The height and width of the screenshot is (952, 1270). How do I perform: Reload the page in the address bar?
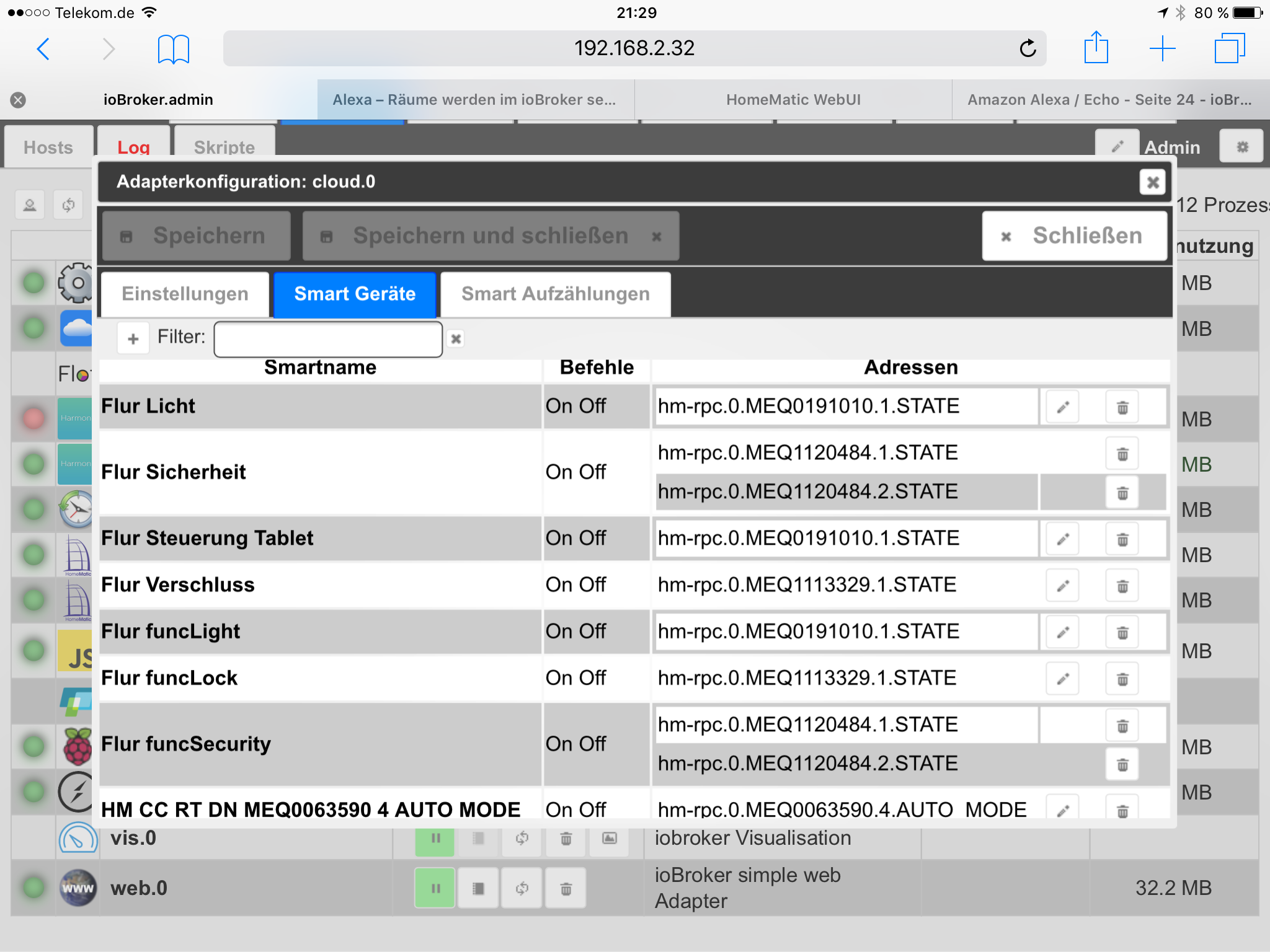click(1028, 48)
